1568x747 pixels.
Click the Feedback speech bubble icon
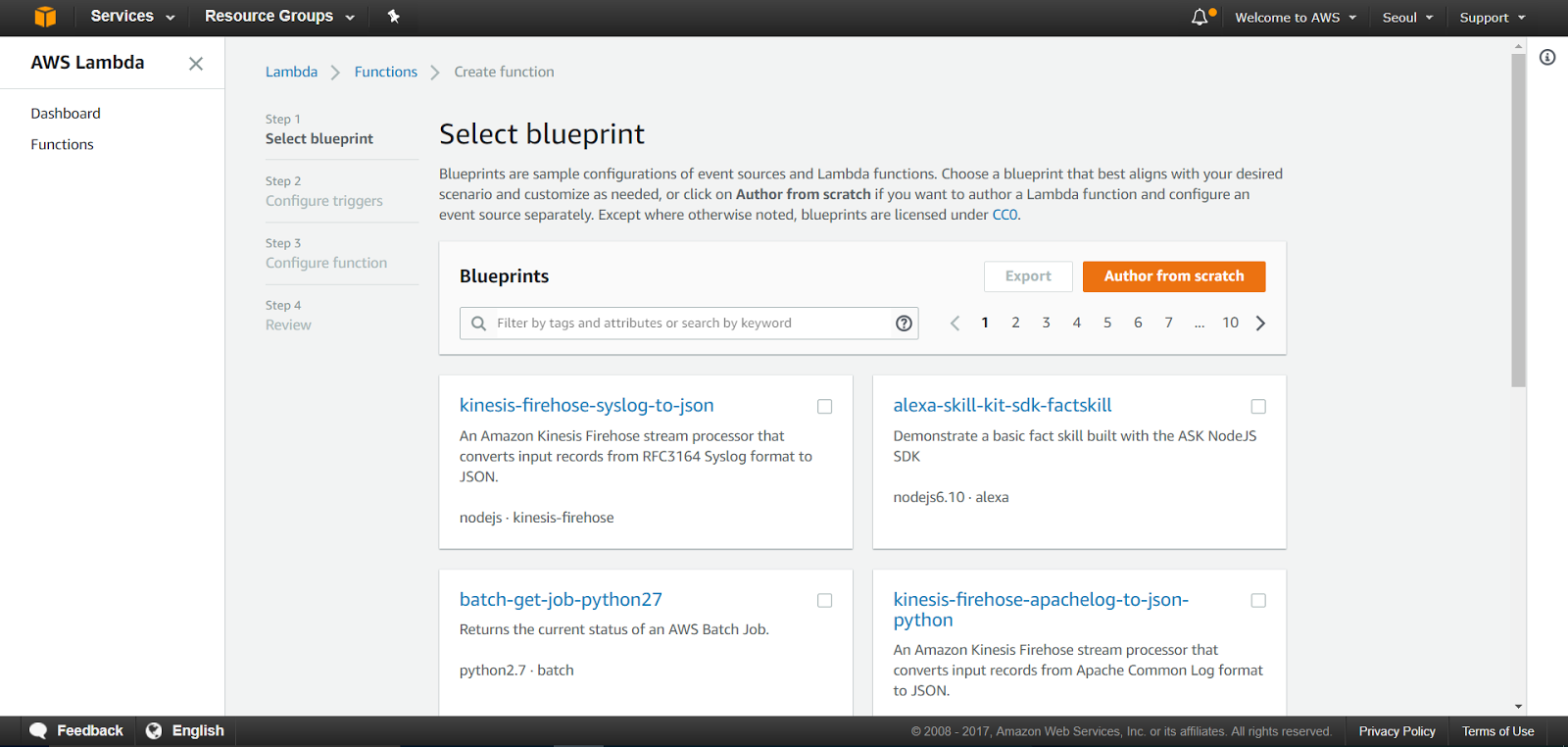(38, 730)
